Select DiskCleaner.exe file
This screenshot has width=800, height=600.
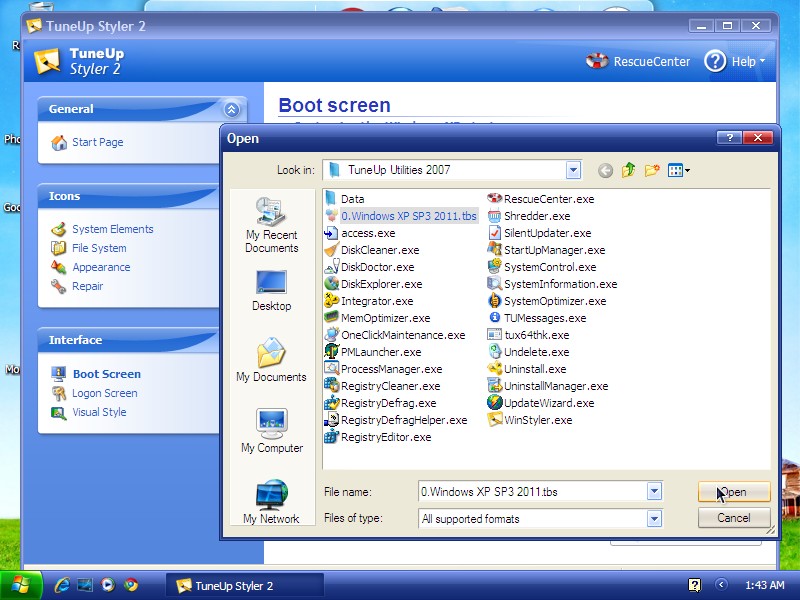[372, 250]
